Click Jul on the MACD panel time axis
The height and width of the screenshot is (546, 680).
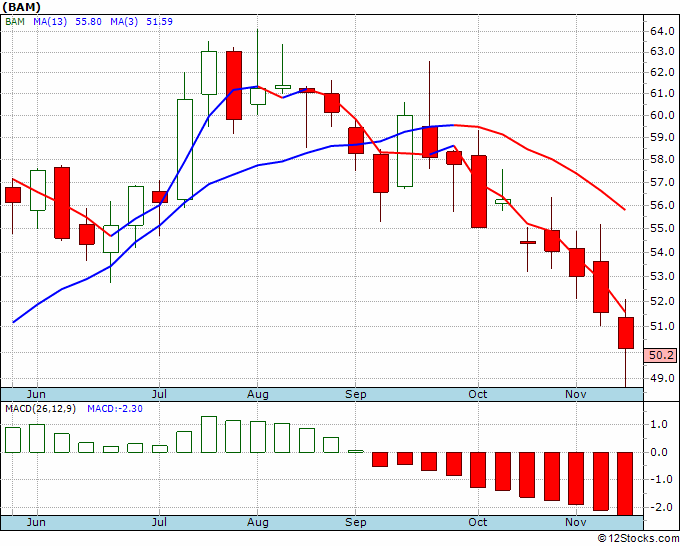coord(160,522)
